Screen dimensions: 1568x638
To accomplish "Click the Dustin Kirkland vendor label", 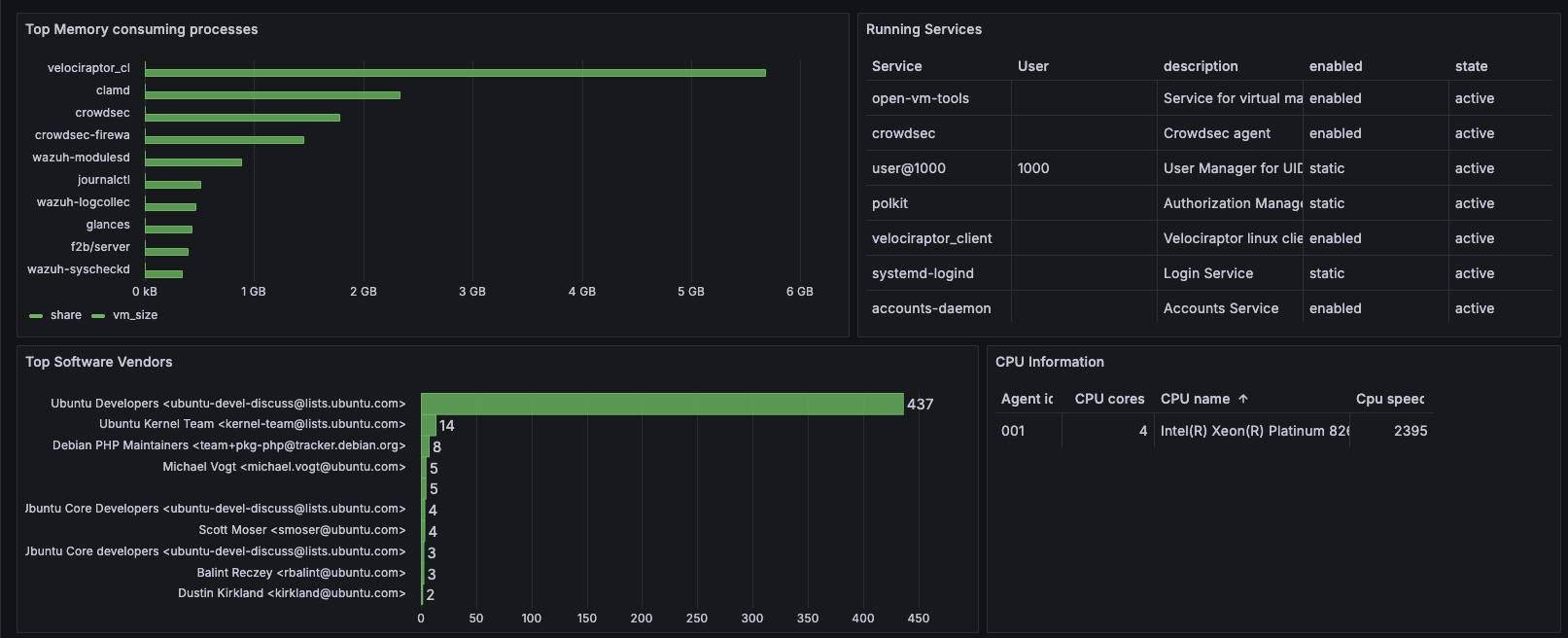I will coord(292,593).
